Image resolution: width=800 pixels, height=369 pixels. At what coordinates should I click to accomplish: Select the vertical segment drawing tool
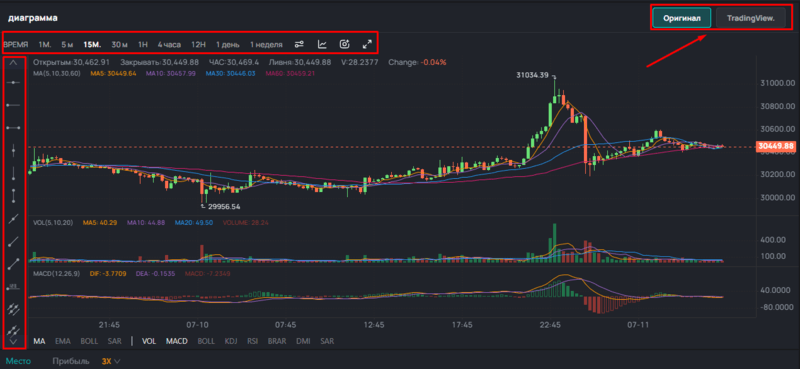coord(14,195)
